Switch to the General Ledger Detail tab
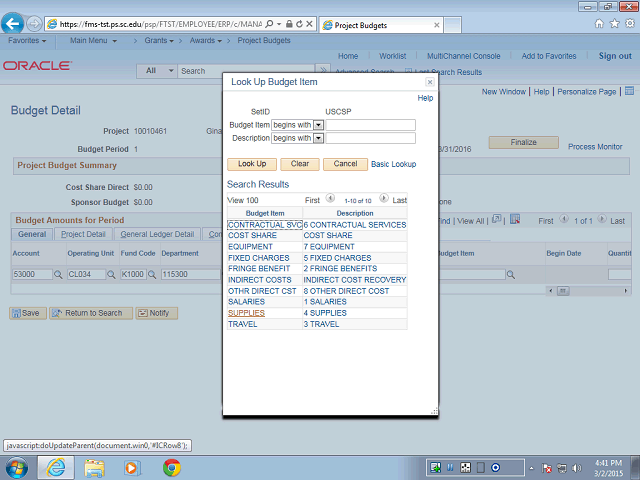 click(x=157, y=234)
